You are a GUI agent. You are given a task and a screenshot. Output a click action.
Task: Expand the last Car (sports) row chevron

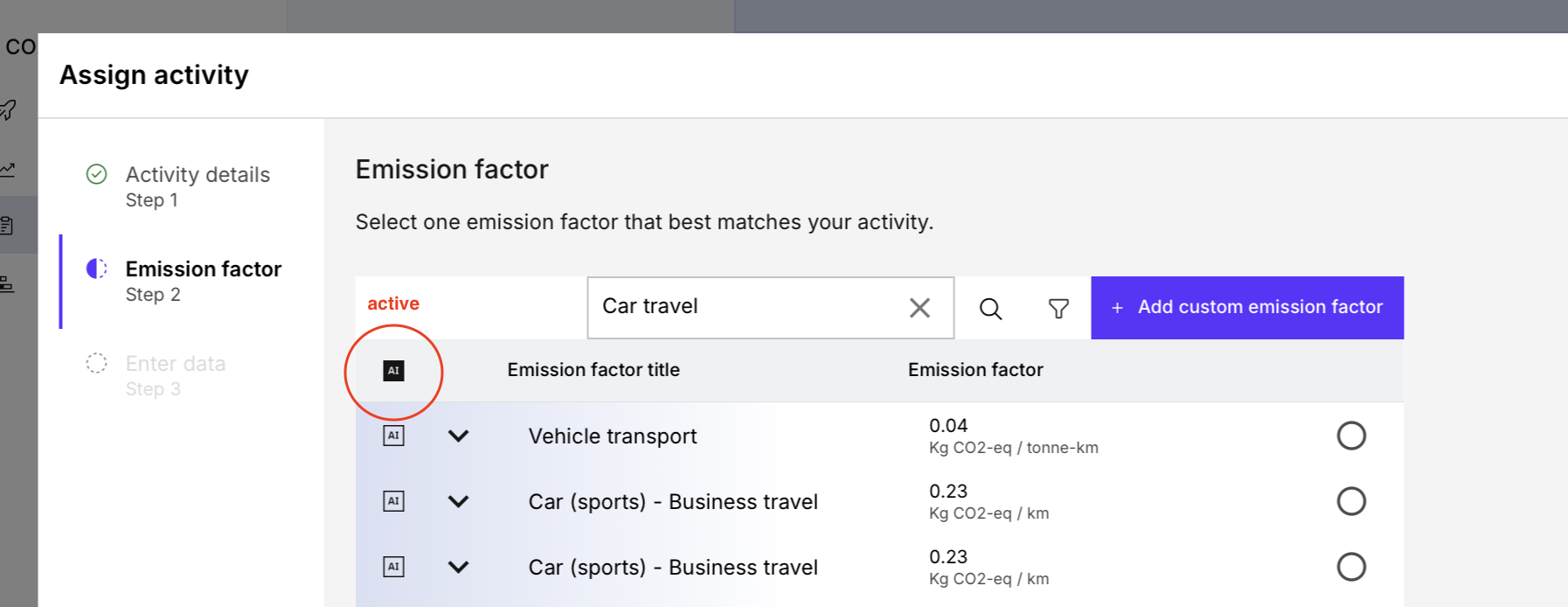click(x=458, y=567)
